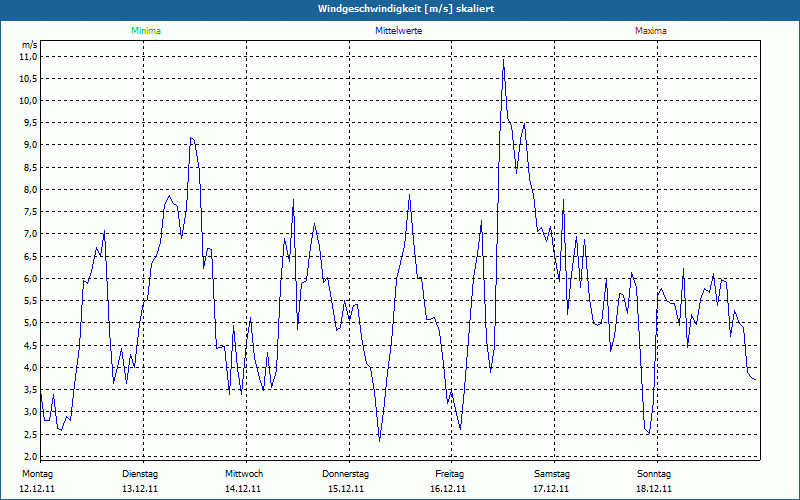Click the date 16.12.11
The height and width of the screenshot is (500, 800).
(x=448, y=489)
